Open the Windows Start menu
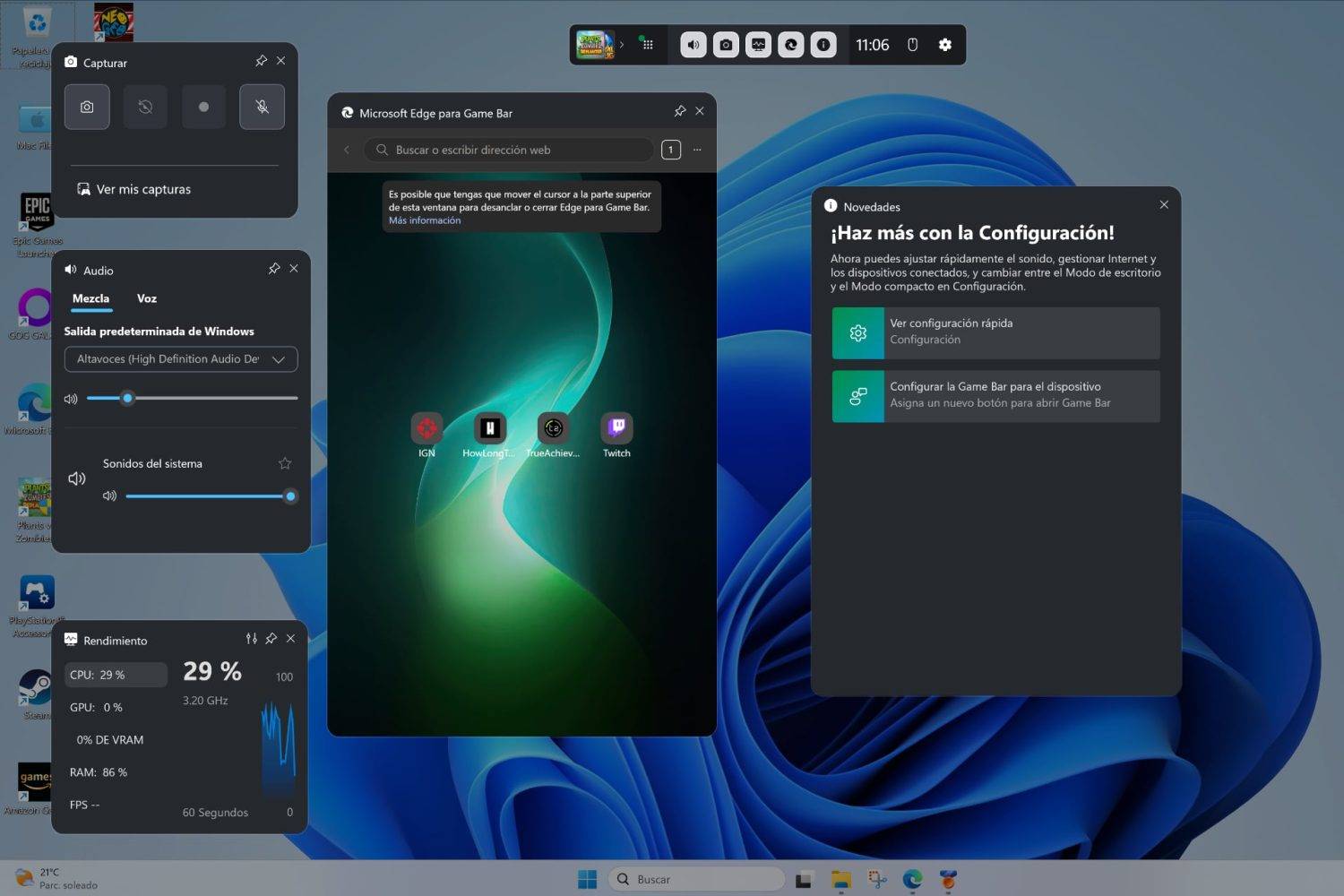This screenshot has width=1344, height=896. pyautogui.click(x=587, y=880)
